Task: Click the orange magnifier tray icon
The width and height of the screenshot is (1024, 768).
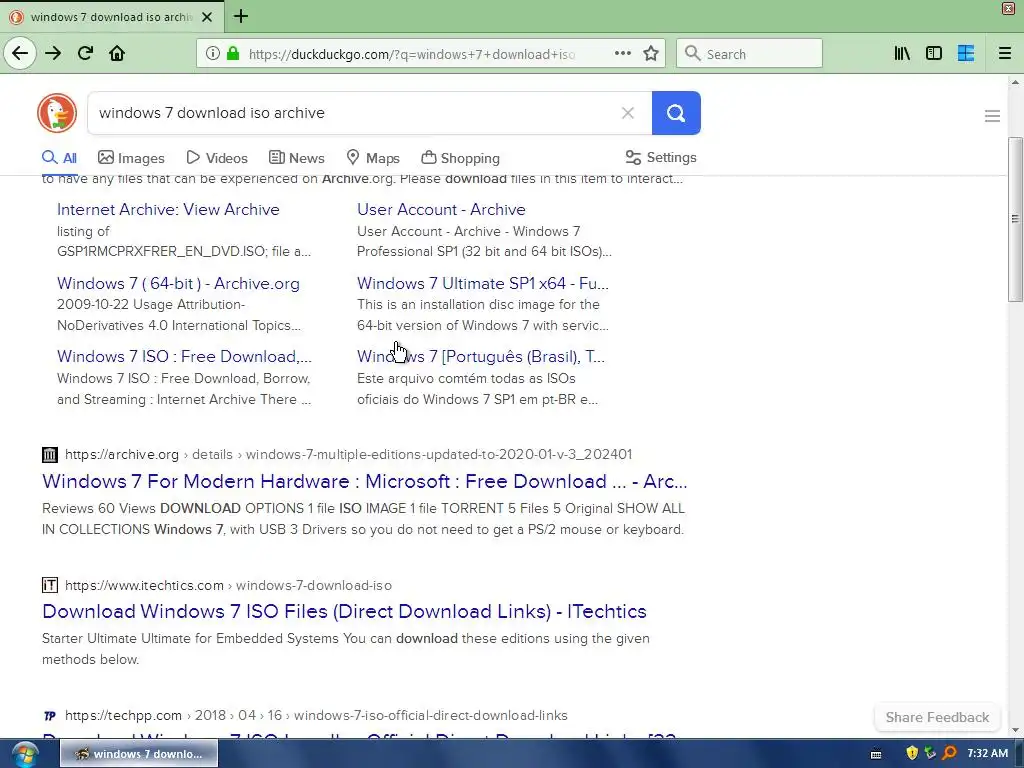Action: [x=950, y=754]
